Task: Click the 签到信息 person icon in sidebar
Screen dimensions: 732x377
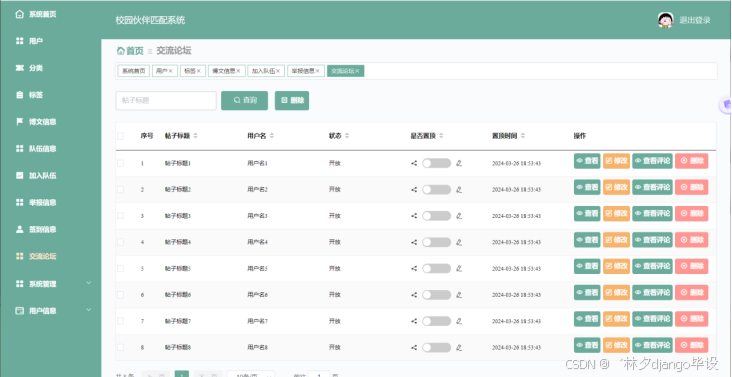Action: 19,229
